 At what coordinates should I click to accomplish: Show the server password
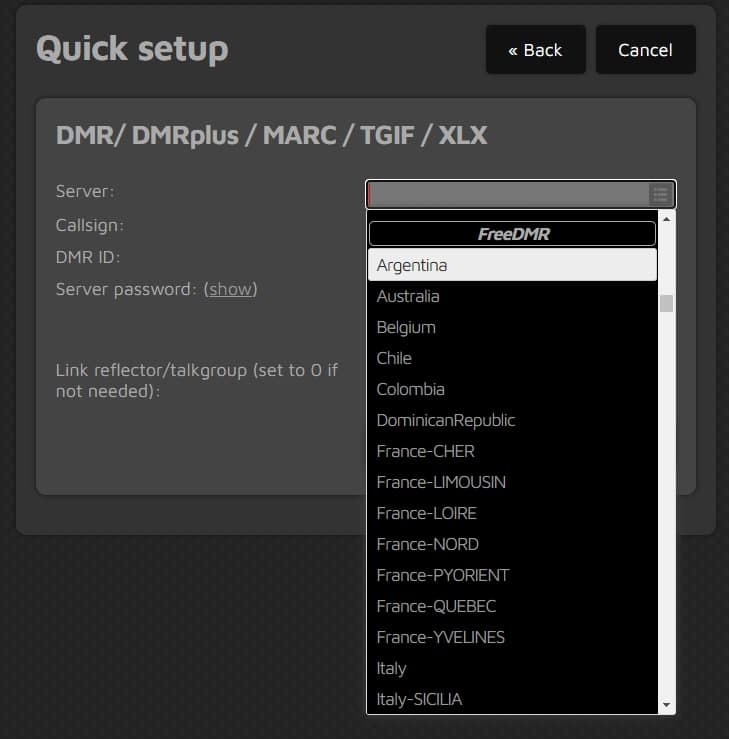pyautogui.click(x=230, y=289)
